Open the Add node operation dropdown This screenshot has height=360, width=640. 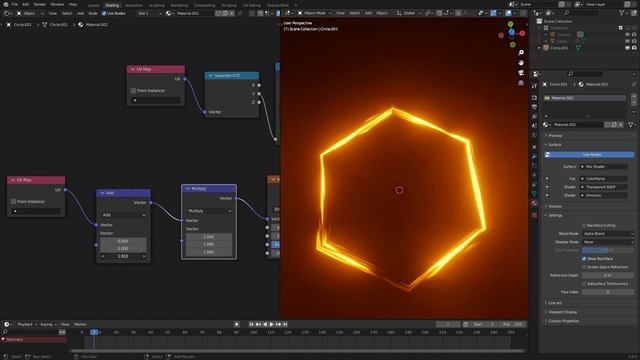pyautogui.click(x=124, y=215)
